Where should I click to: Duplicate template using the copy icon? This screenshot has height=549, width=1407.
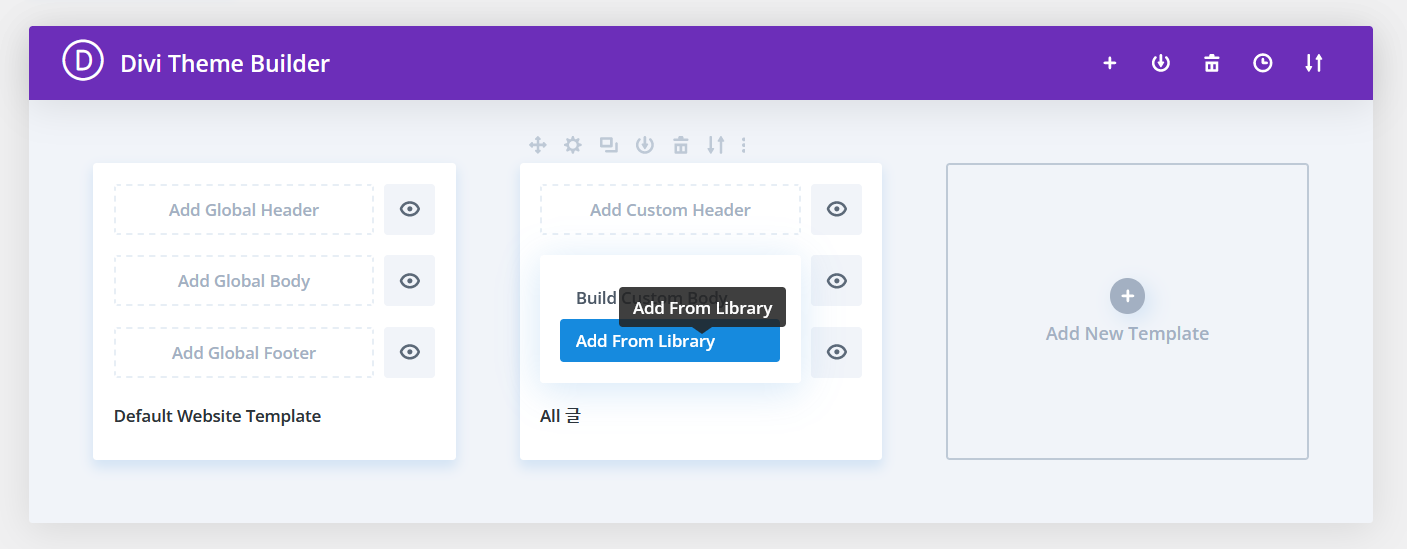[609, 145]
